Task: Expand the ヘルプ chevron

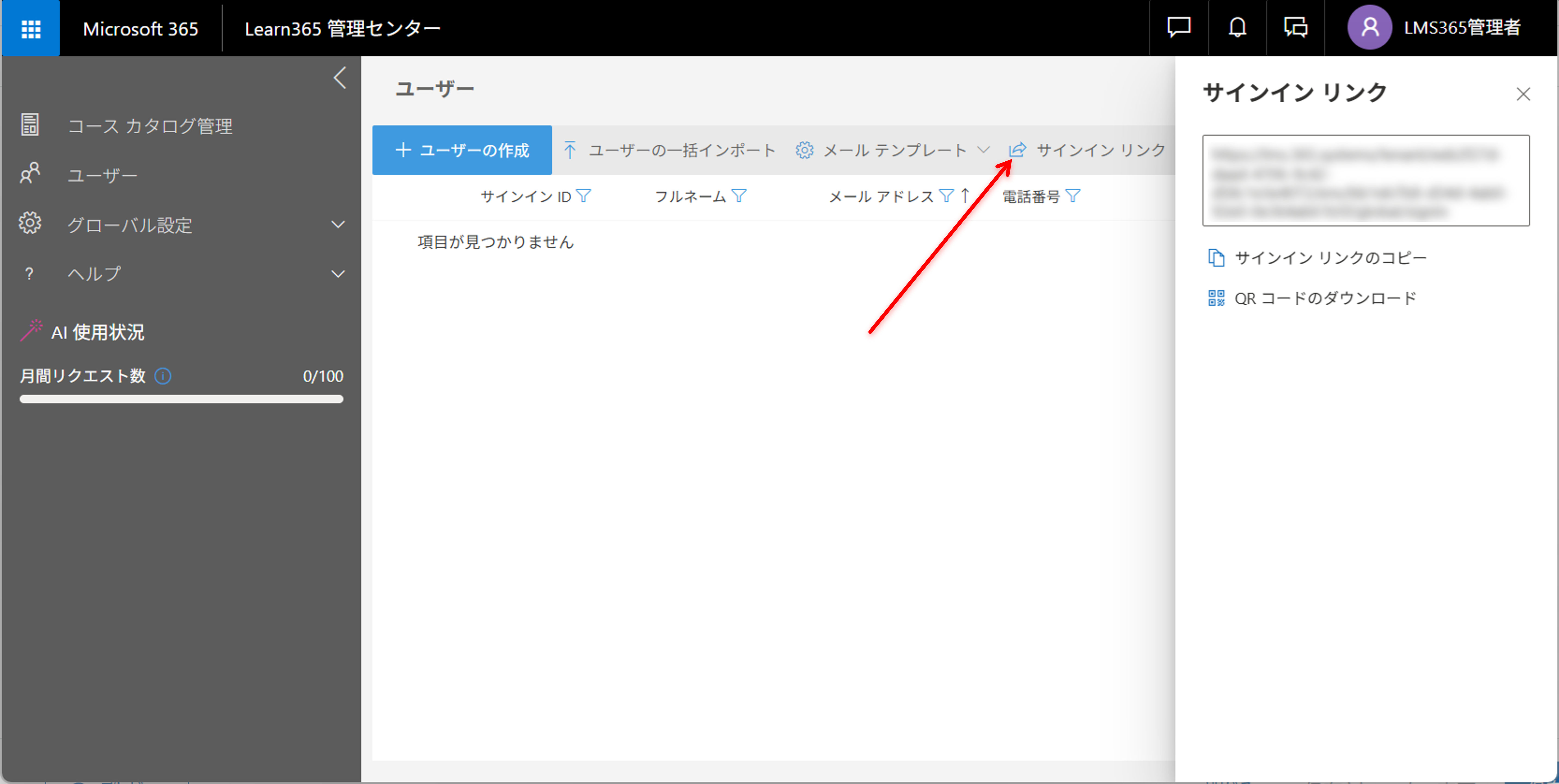Action: pyautogui.click(x=338, y=274)
